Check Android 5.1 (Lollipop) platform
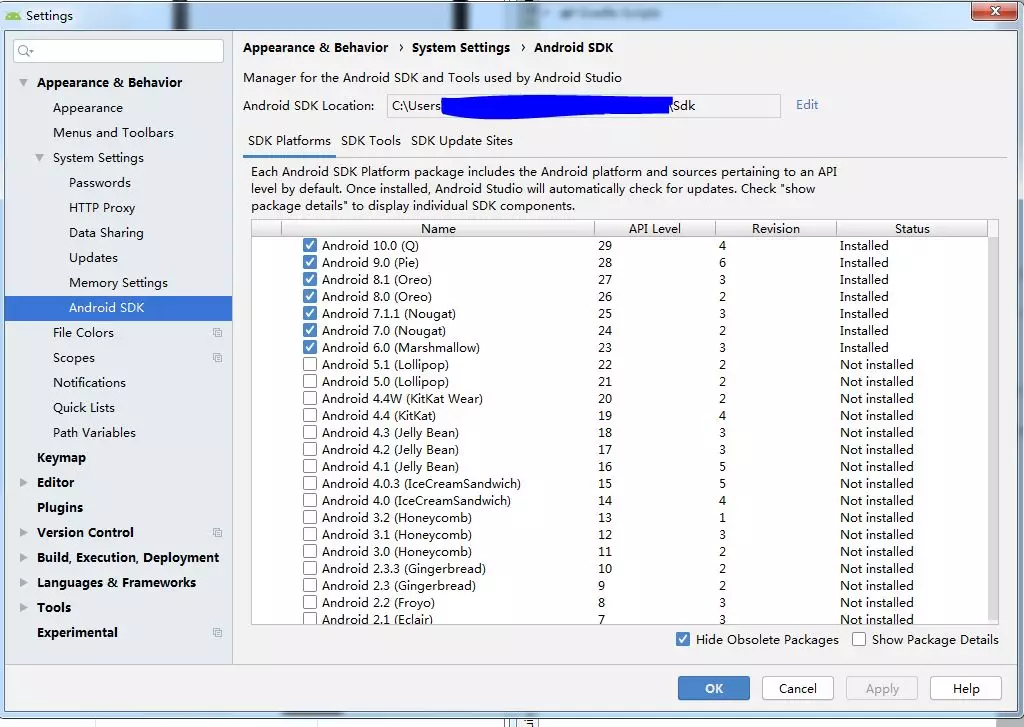Image resolution: width=1024 pixels, height=727 pixels. tap(310, 364)
